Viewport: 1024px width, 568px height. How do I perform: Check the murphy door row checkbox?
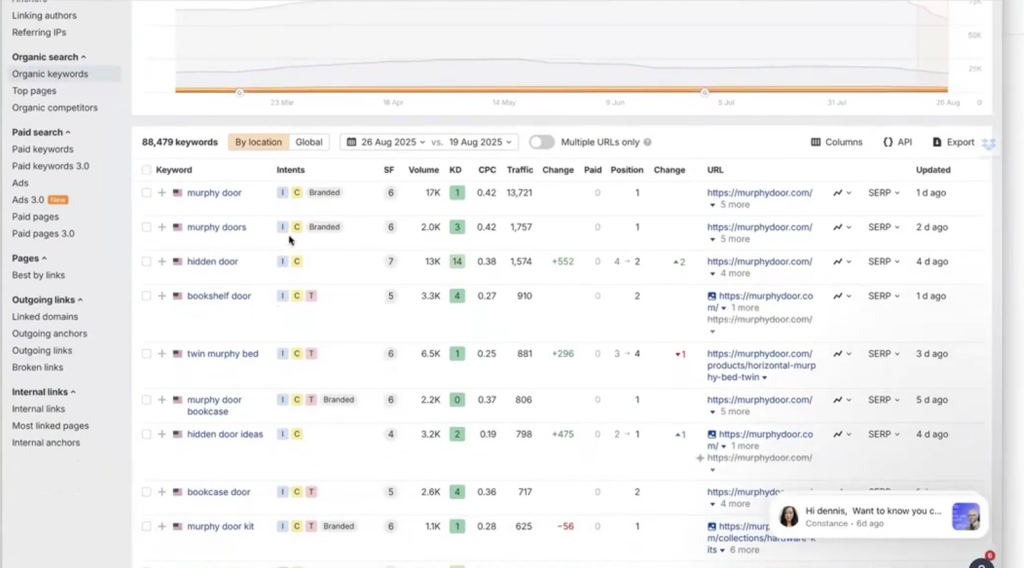tap(146, 193)
